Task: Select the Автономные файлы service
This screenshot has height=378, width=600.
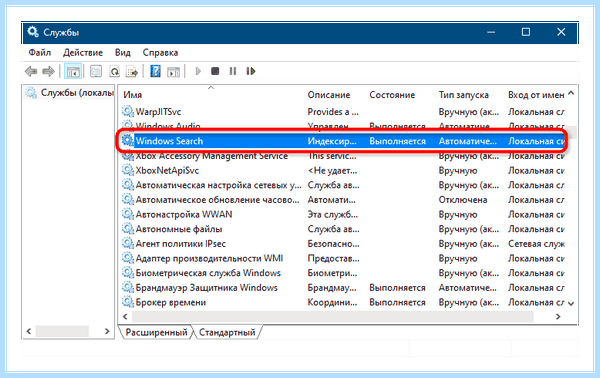Action: (x=179, y=229)
